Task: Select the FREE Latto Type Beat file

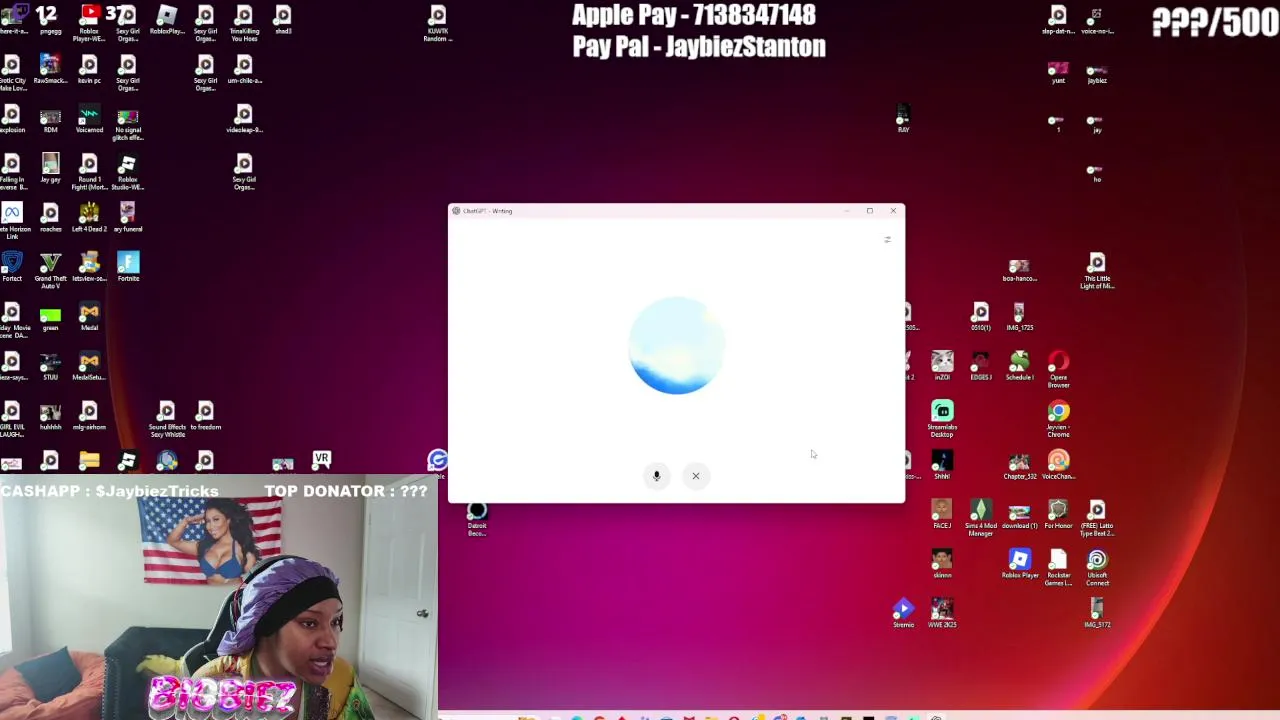Action: click(x=1097, y=518)
